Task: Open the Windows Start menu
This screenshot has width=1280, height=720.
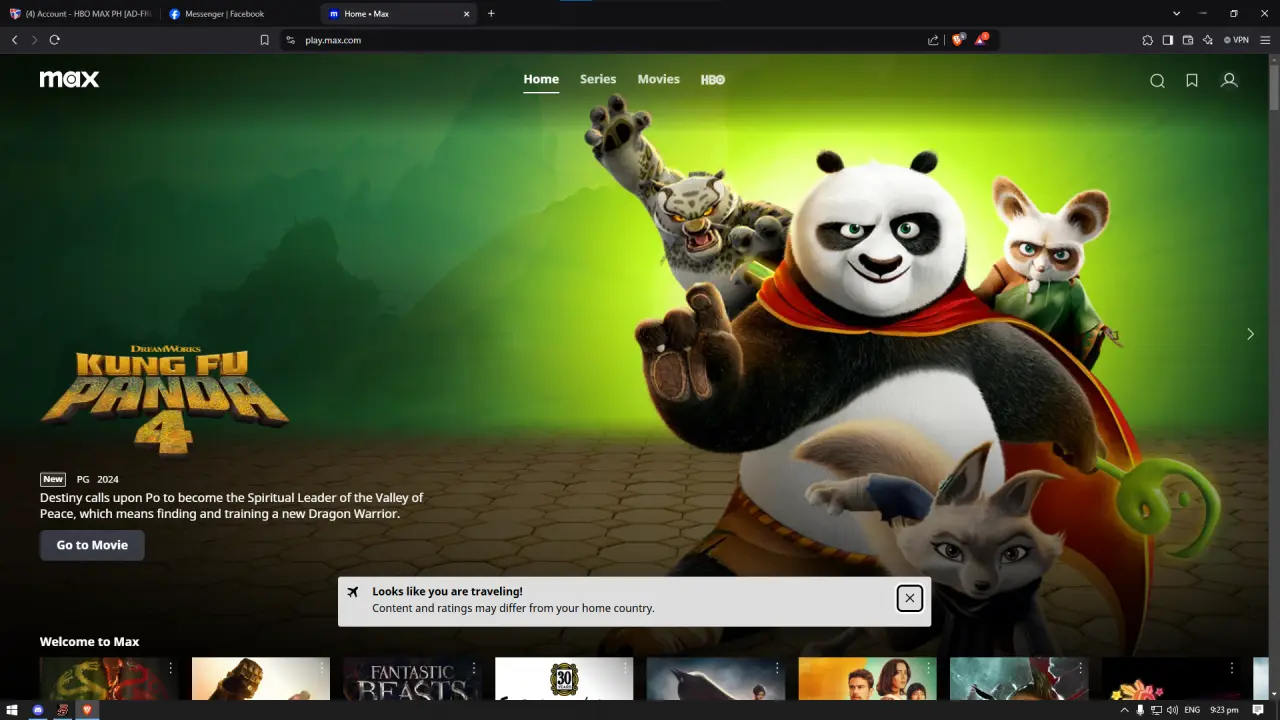Action: pyautogui.click(x=14, y=710)
